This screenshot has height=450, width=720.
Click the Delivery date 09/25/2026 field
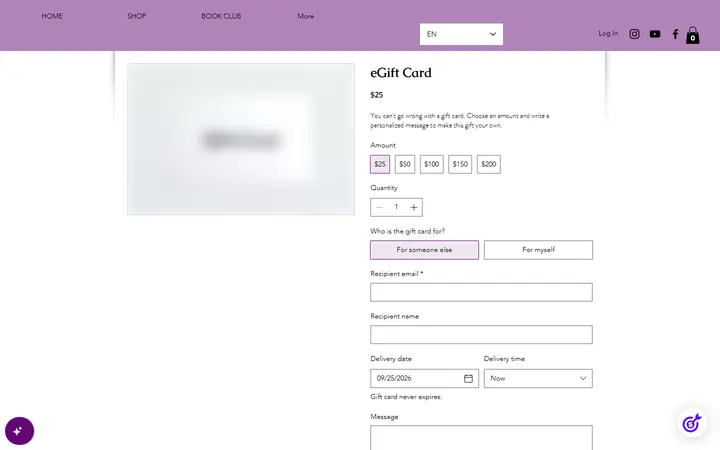424,378
